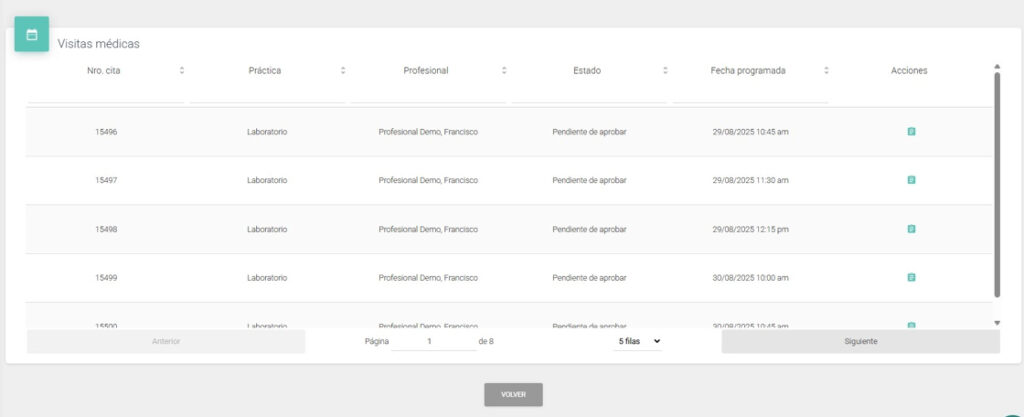Click the scrollbar down arrow

click(996, 323)
